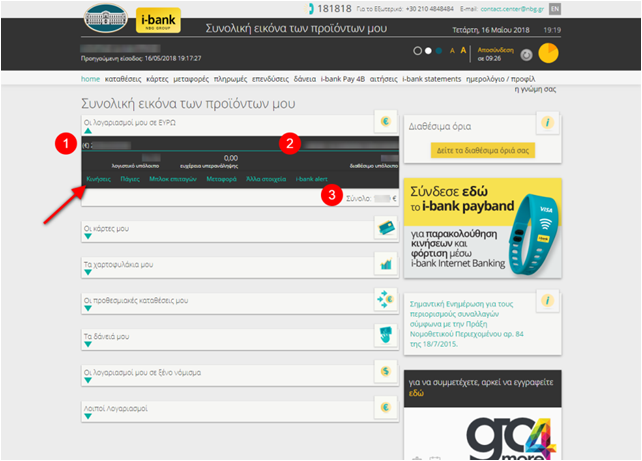Open the i-bank statements menu

[432, 79]
